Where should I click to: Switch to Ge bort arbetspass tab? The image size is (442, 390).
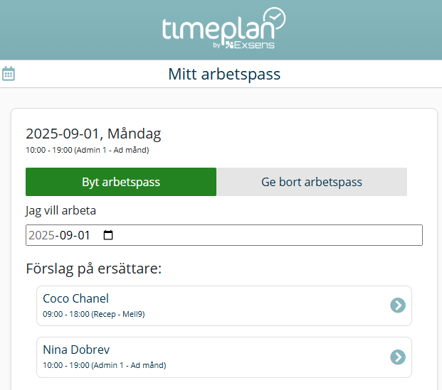(312, 182)
